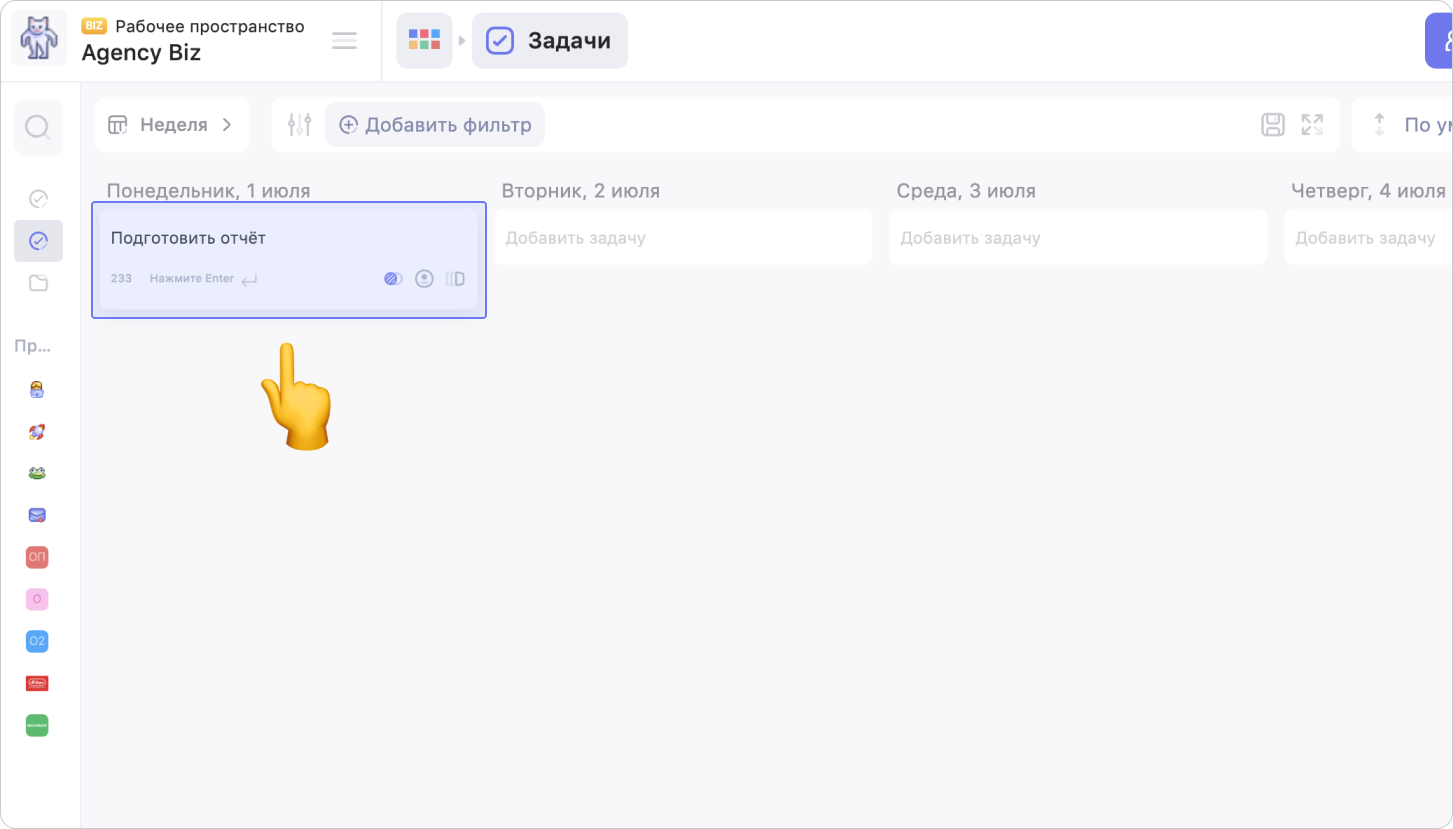The width and height of the screenshot is (1453, 829).
Task: Toggle the striped status switch on task card
Action: point(393,279)
